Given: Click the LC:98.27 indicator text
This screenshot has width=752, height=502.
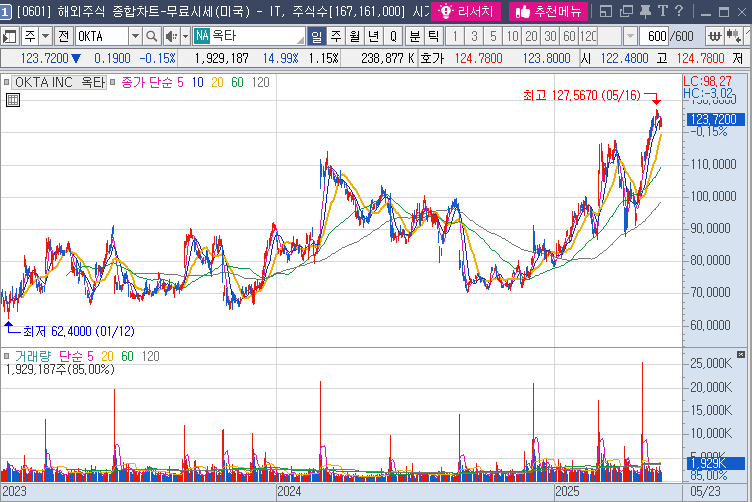Looking at the screenshot, I should (x=707, y=81).
